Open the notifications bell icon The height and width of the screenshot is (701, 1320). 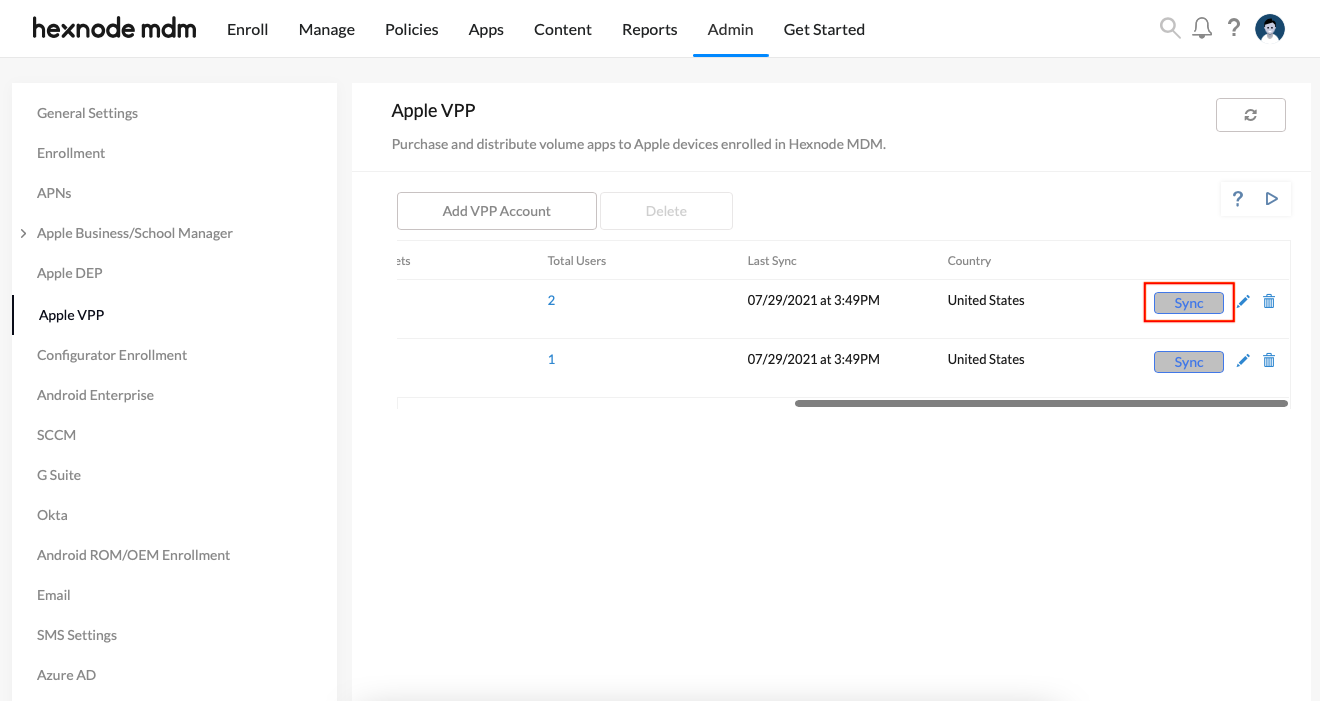1202,28
